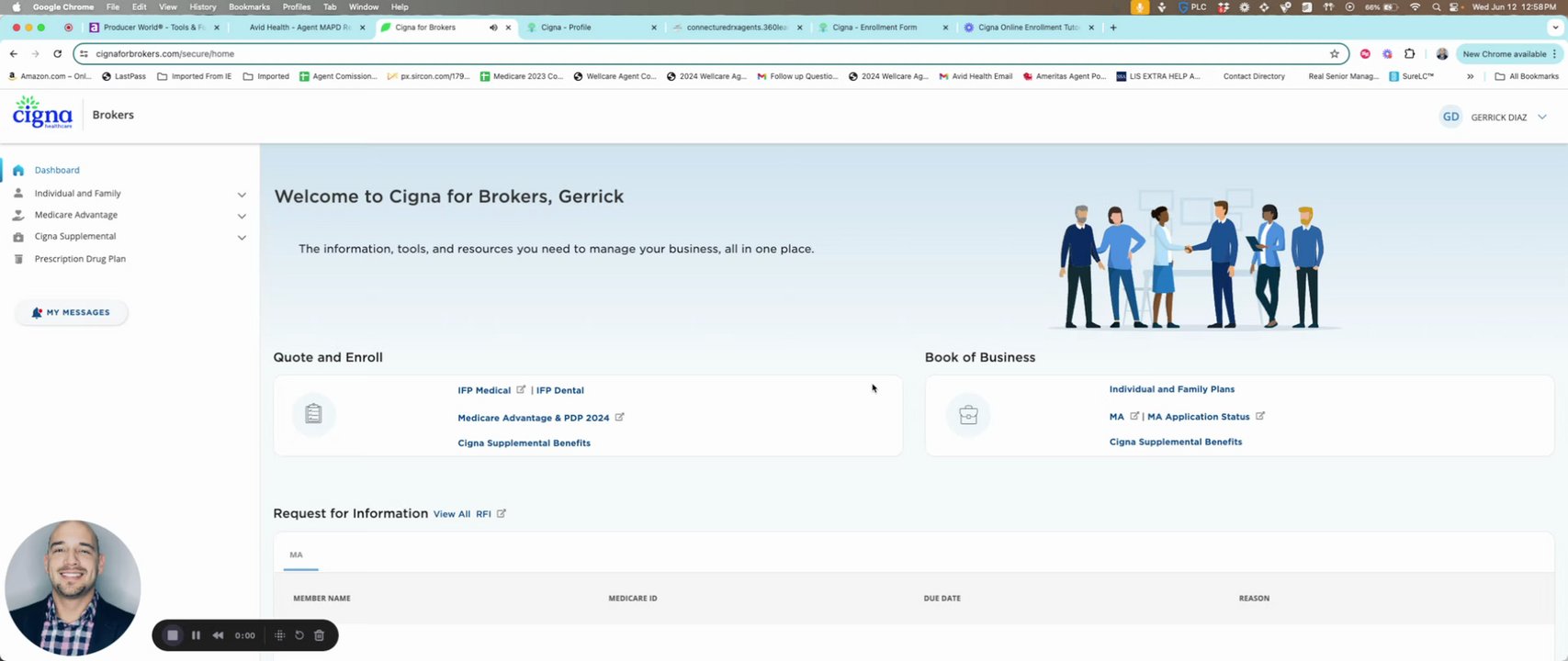The height and width of the screenshot is (661, 1568).
Task: Open the History menu
Action: point(202,6)
